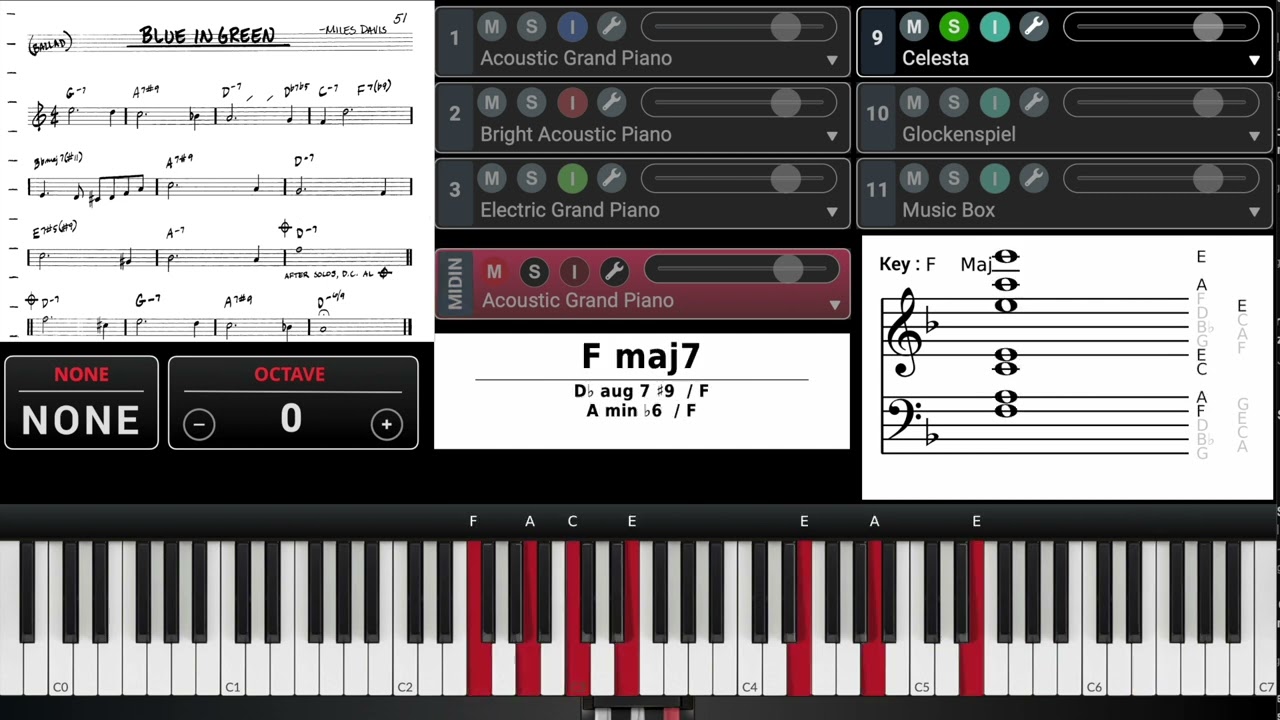Screen dimensions: 1280x720
Task: Click the staff notation display
Action: tap(1066, 367)
